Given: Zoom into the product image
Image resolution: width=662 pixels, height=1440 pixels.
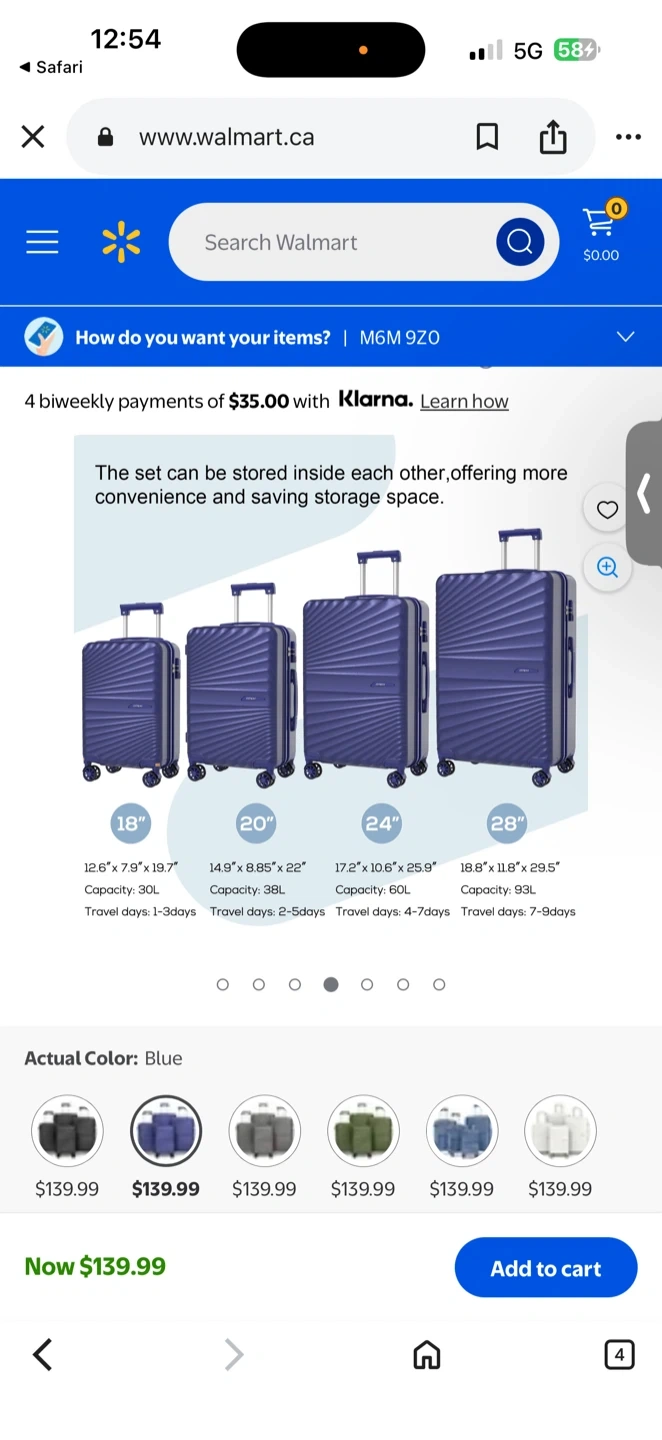Looking at the screenshot, I should pyautogui.click(x=607, y=567).
